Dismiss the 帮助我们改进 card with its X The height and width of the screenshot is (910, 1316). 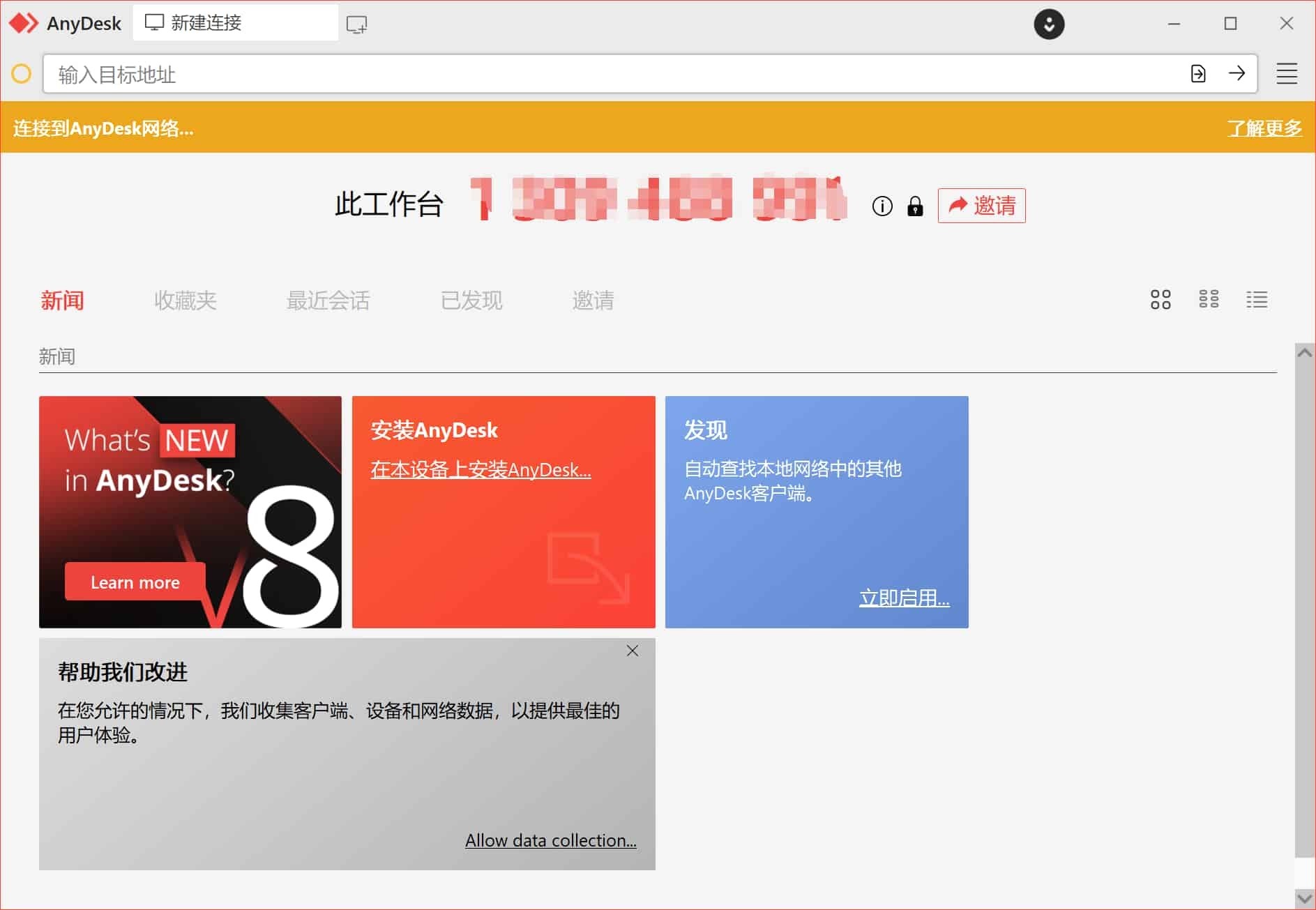(632, 650)
